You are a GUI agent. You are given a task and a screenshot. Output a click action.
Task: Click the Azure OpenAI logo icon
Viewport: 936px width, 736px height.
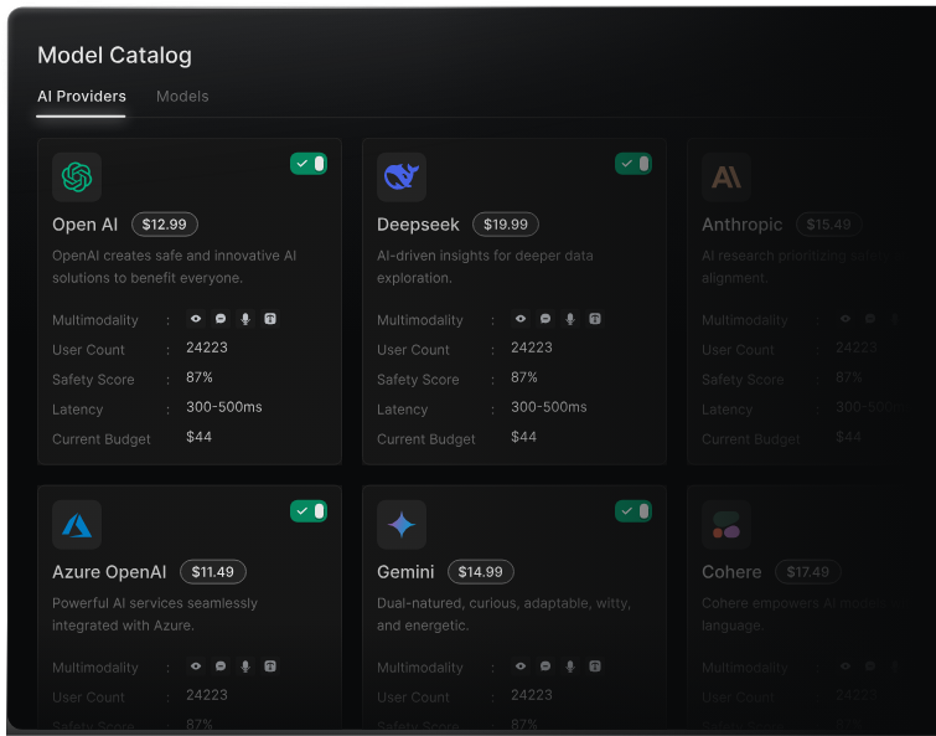point(77,525)
